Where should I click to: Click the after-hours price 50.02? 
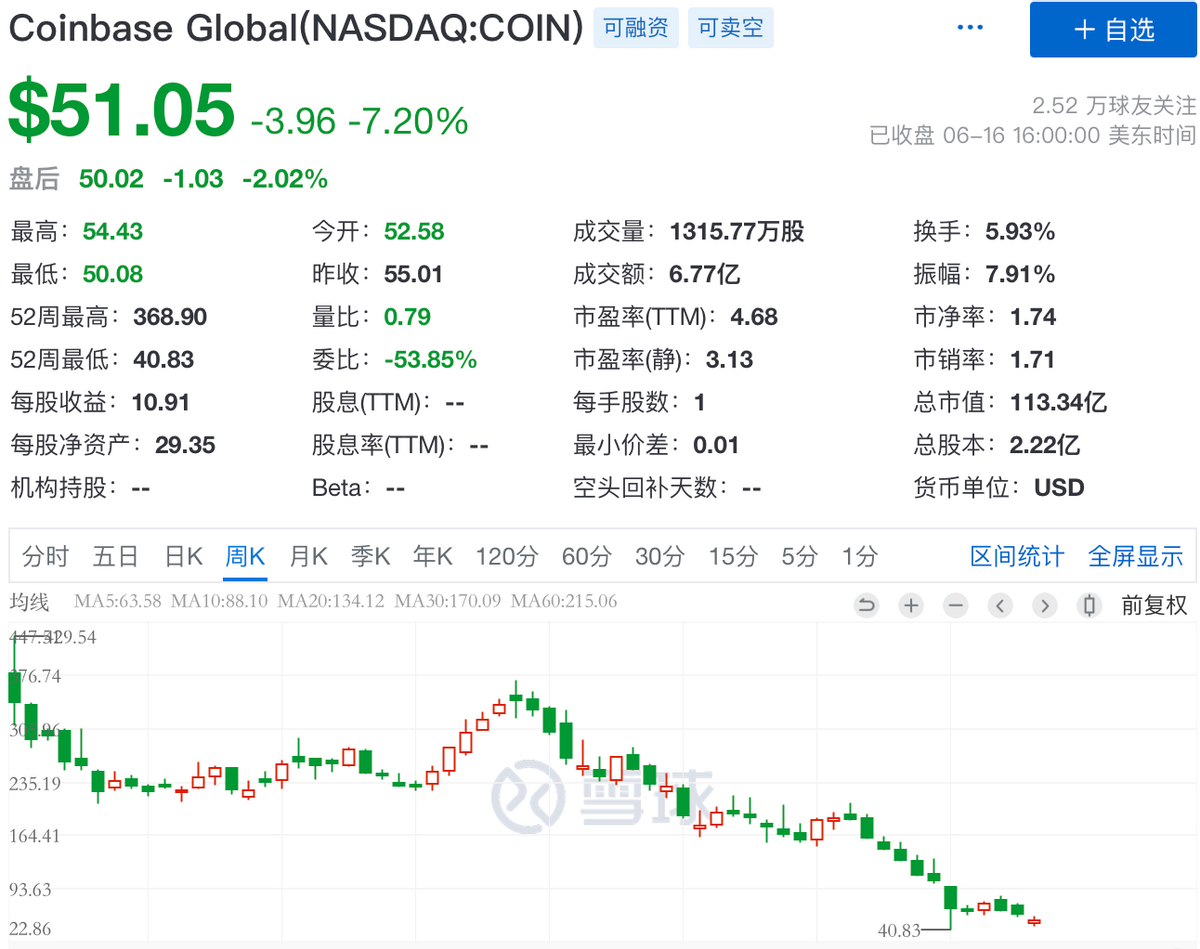(x=111, y=179)
